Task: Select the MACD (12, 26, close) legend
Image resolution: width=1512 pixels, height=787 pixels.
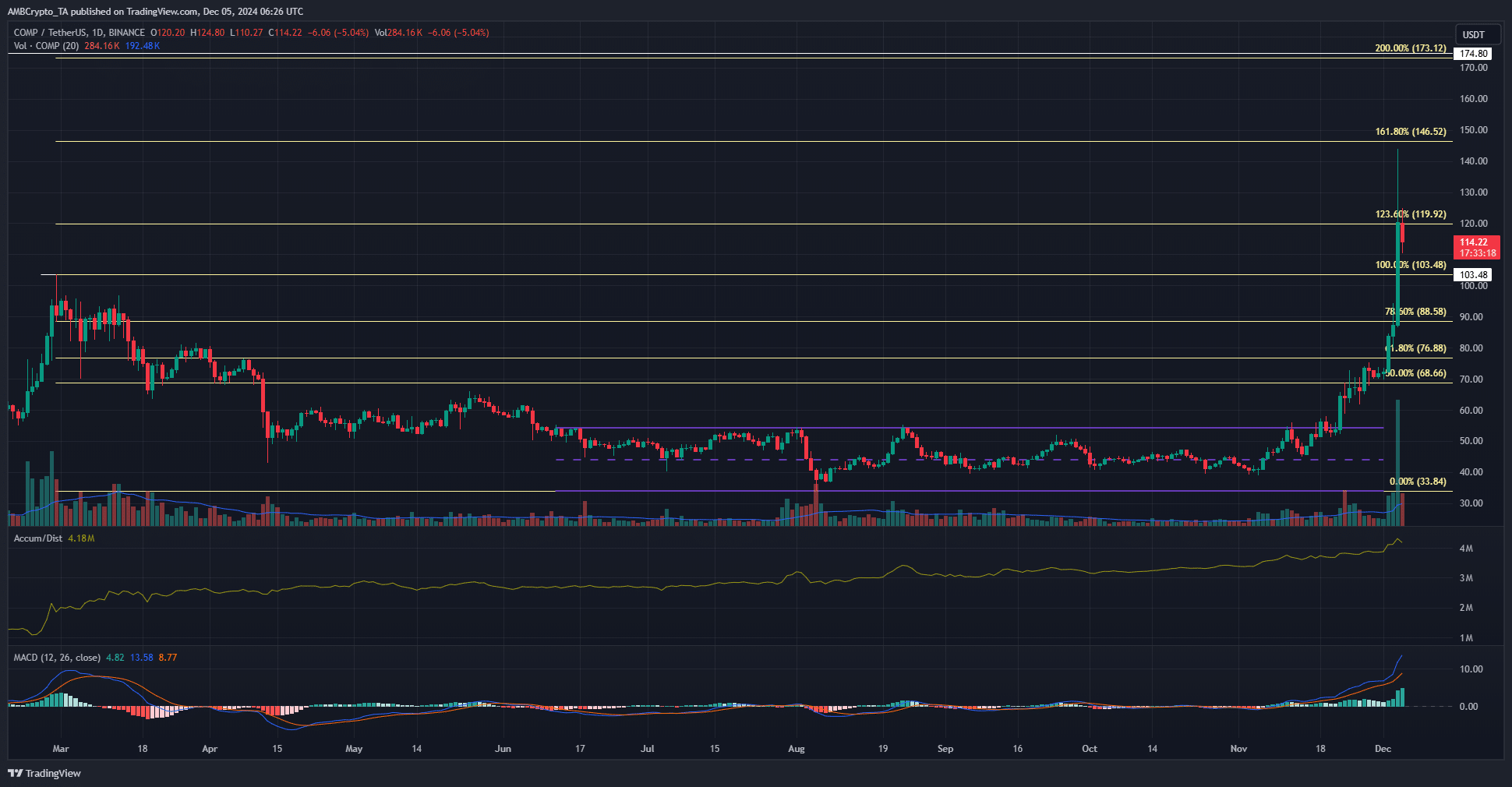Action: pyautogui.click(x=57, y=658)
